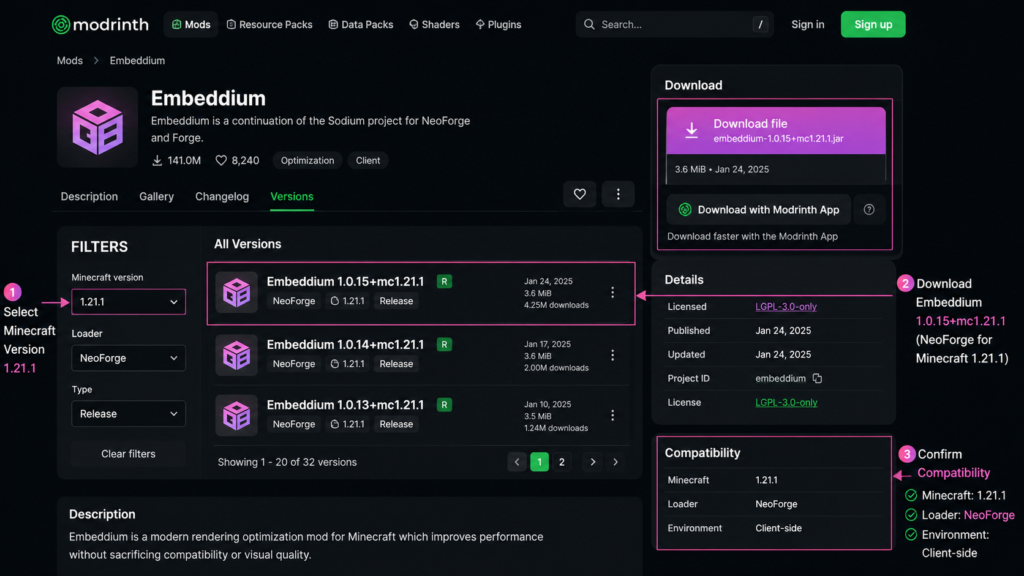Open Embeddium 1.0.13+mc1.21.1 version

[x=345, y=405]
